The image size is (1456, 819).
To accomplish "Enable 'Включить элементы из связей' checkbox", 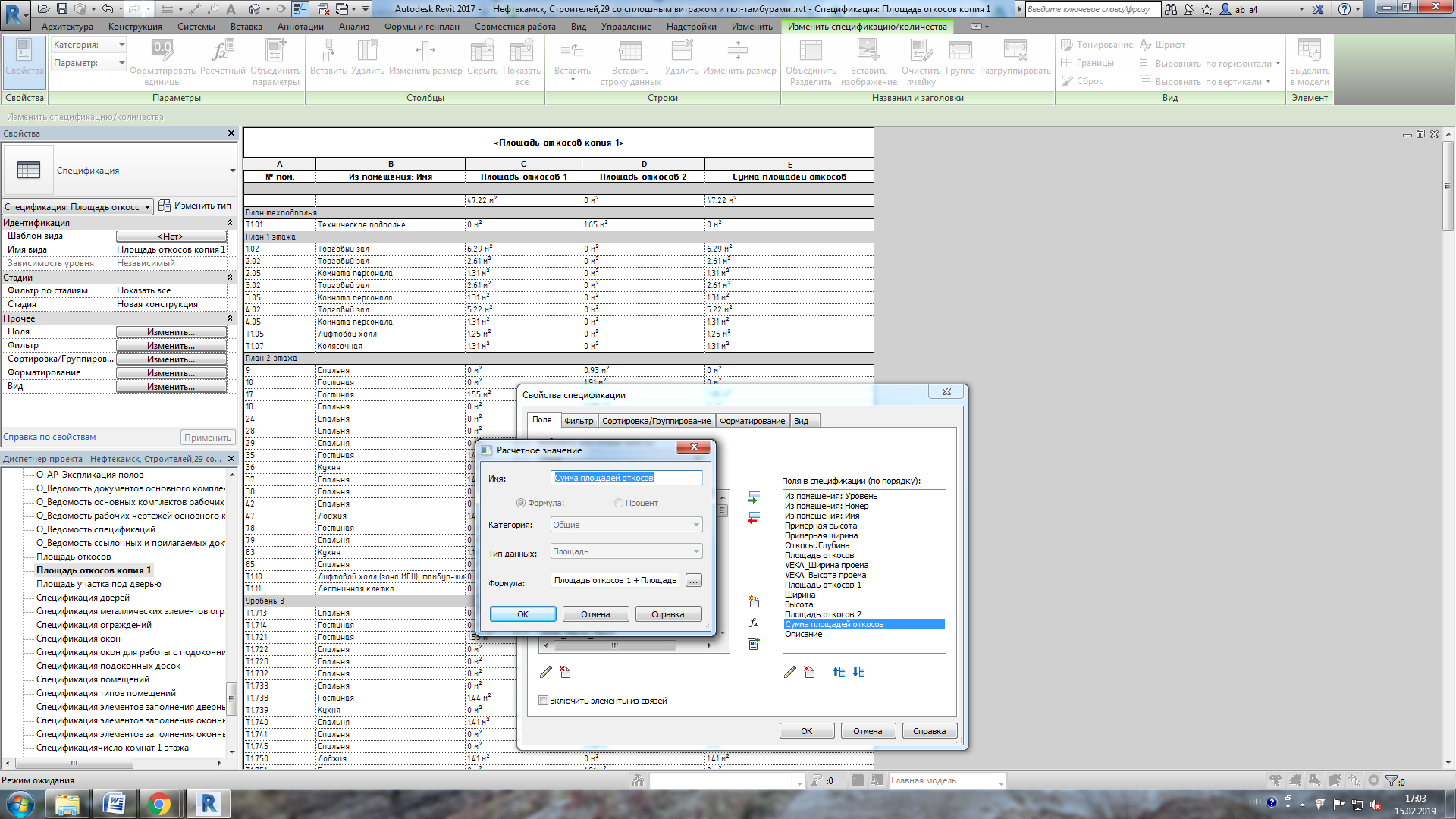I will tap(543, 701).
